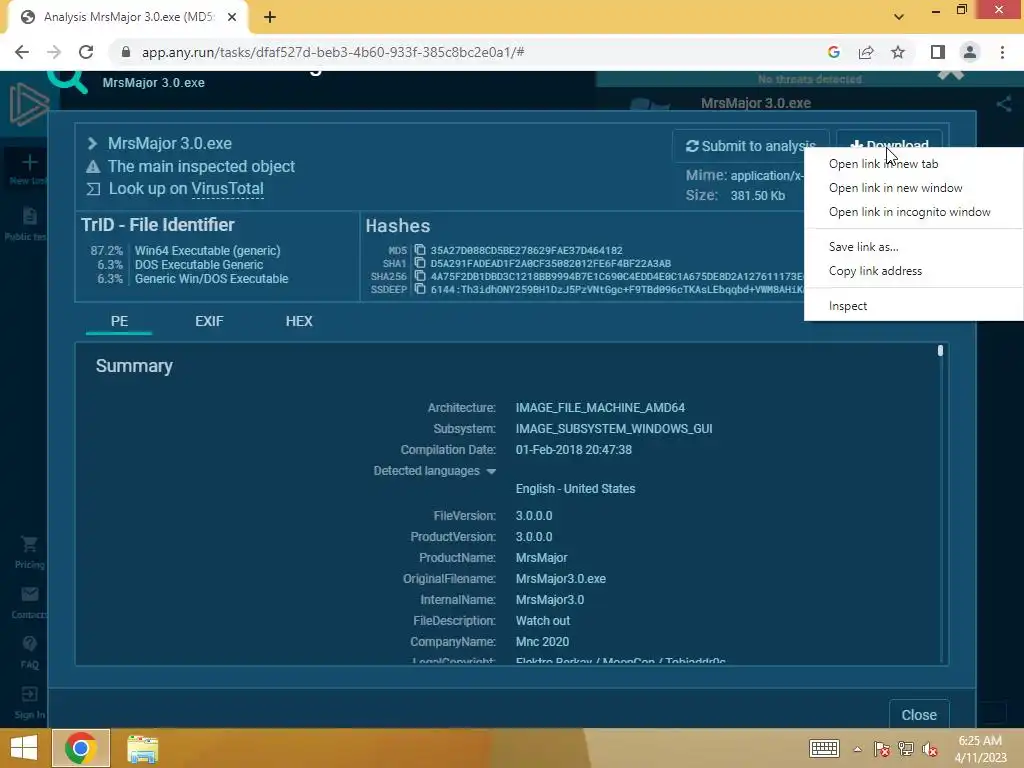The height and width of the screenshot is (768, 1024).
Task: Click the browser Back arrow
Action: pos(22,52)
